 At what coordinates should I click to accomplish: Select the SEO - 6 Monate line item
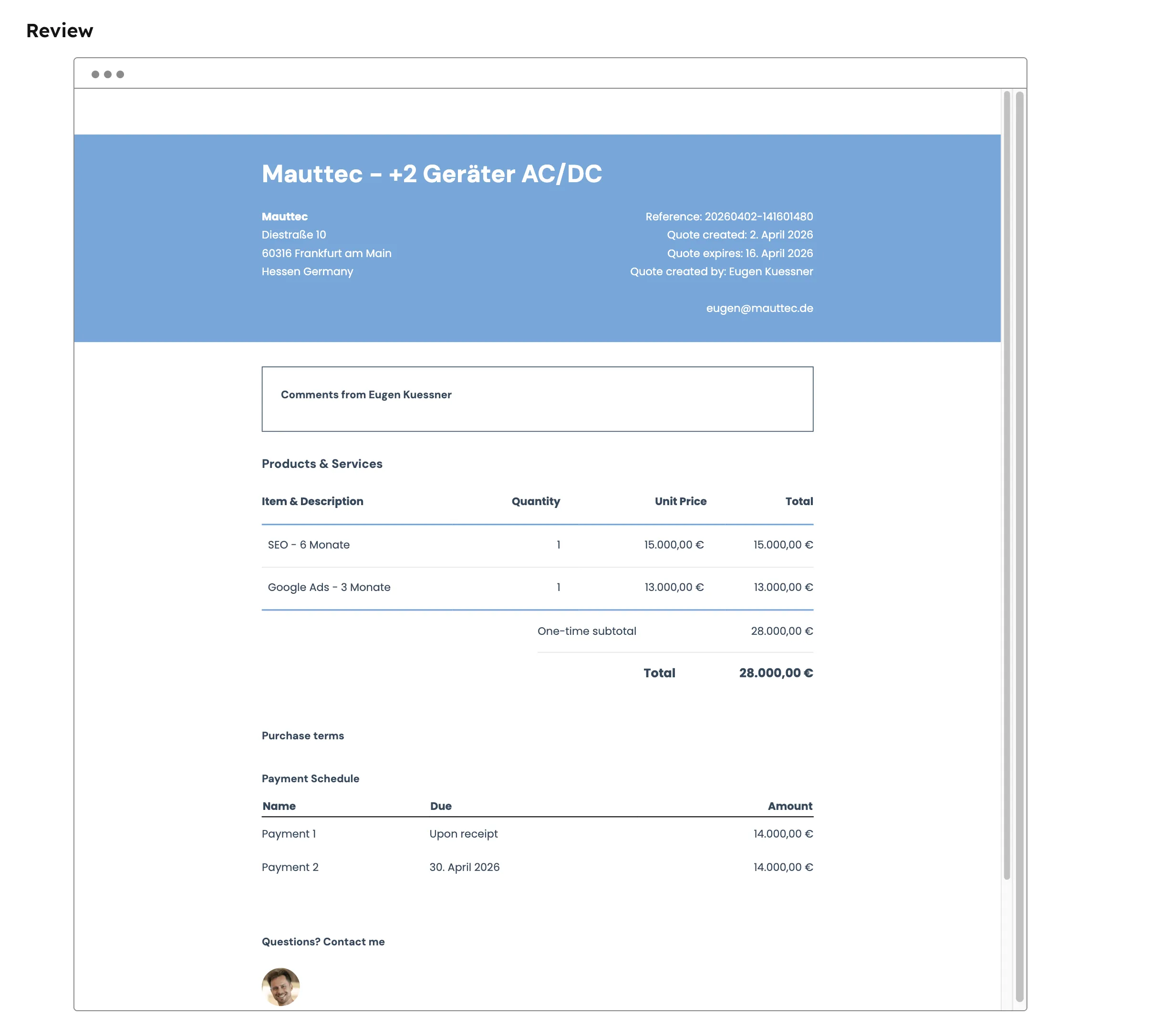tap(309, 545)
